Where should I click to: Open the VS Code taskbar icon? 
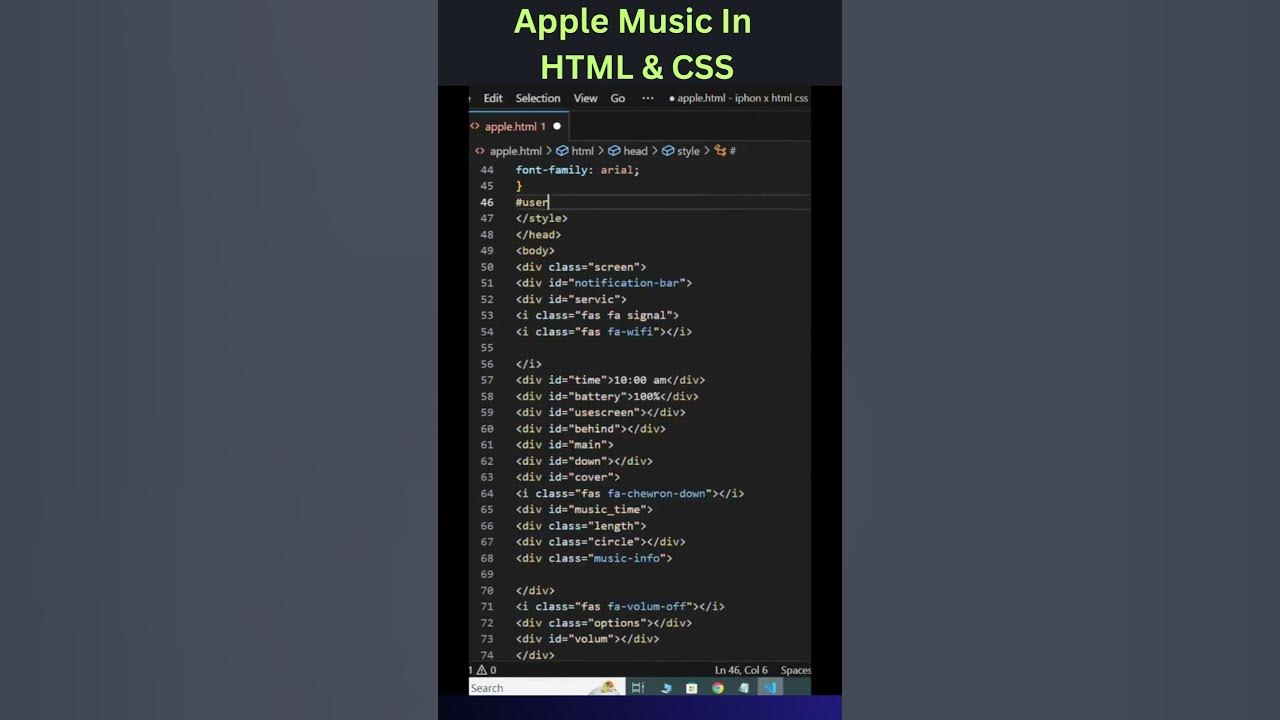[770, 688]
